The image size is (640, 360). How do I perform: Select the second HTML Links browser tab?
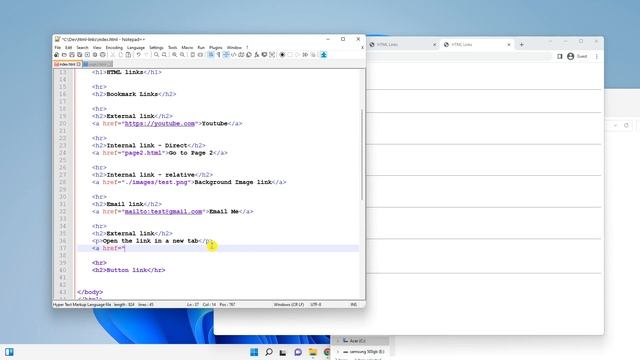[x=477, y=44]
